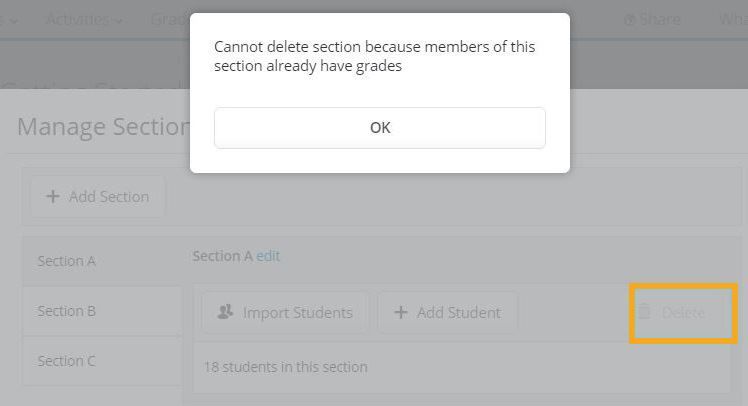Click the '18 students in this section' text

coord(285,367)
